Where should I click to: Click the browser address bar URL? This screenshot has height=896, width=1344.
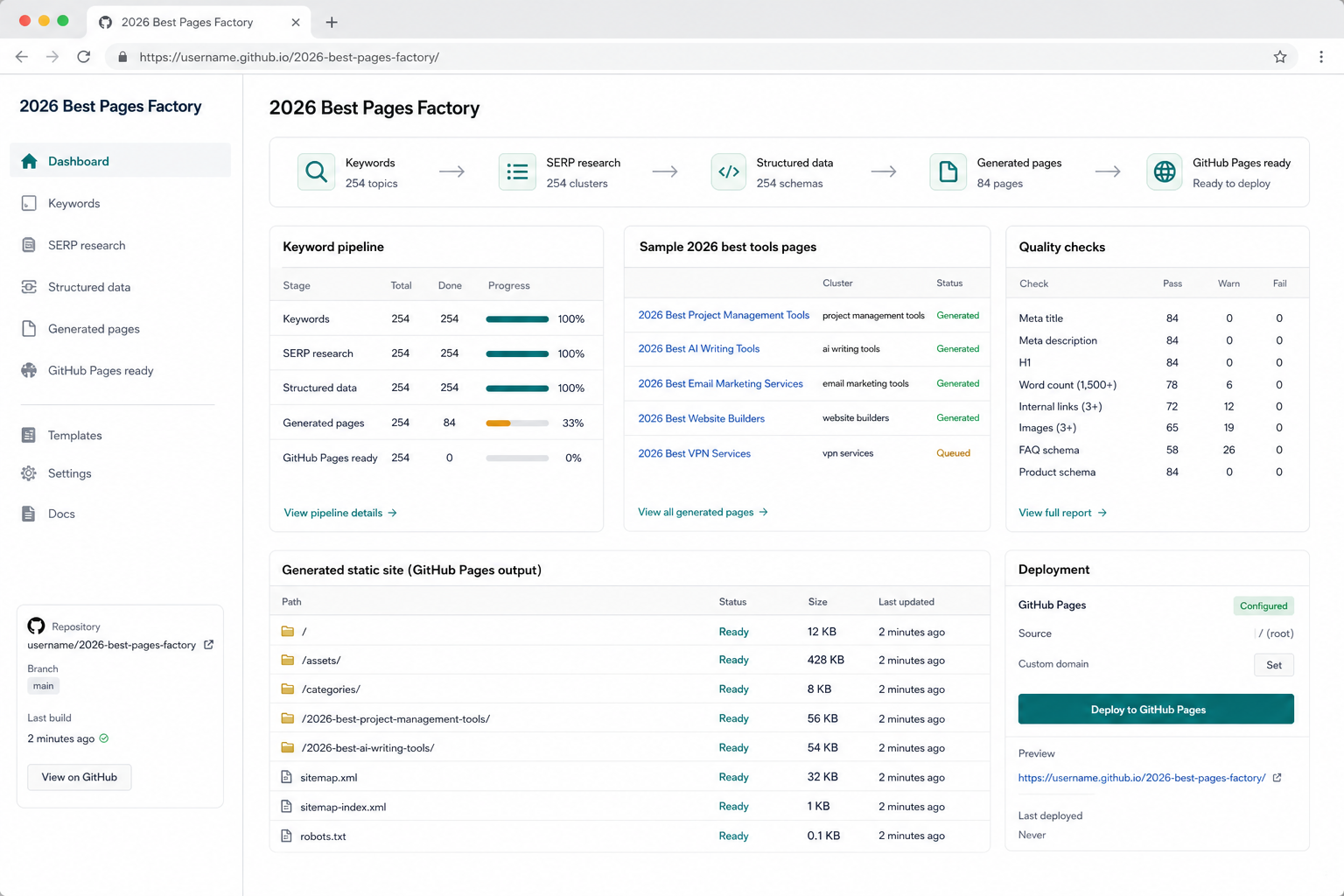pyautogui.click(x=290, y=57)
